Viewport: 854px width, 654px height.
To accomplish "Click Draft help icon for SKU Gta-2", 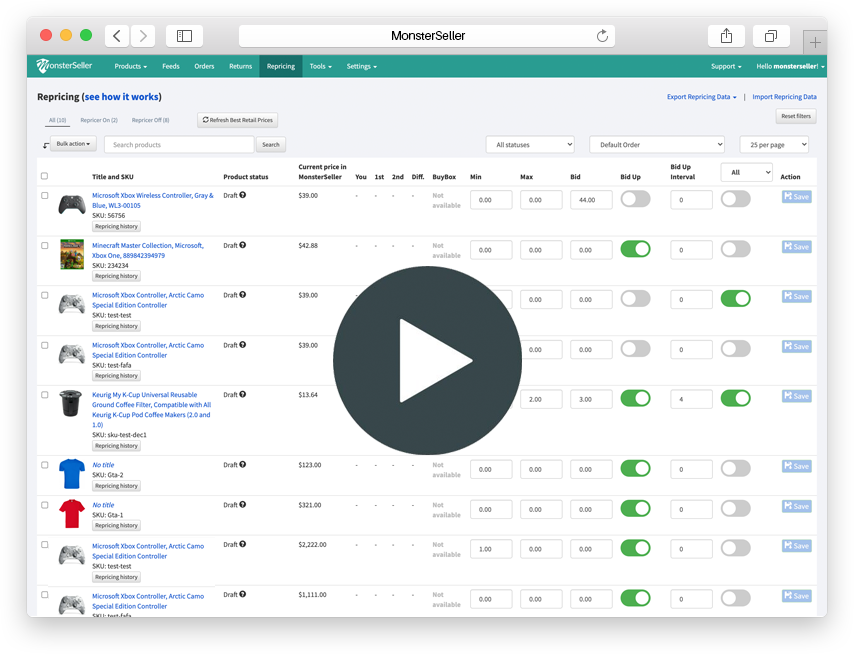I will pyautogui.click(x=243, y=464).
